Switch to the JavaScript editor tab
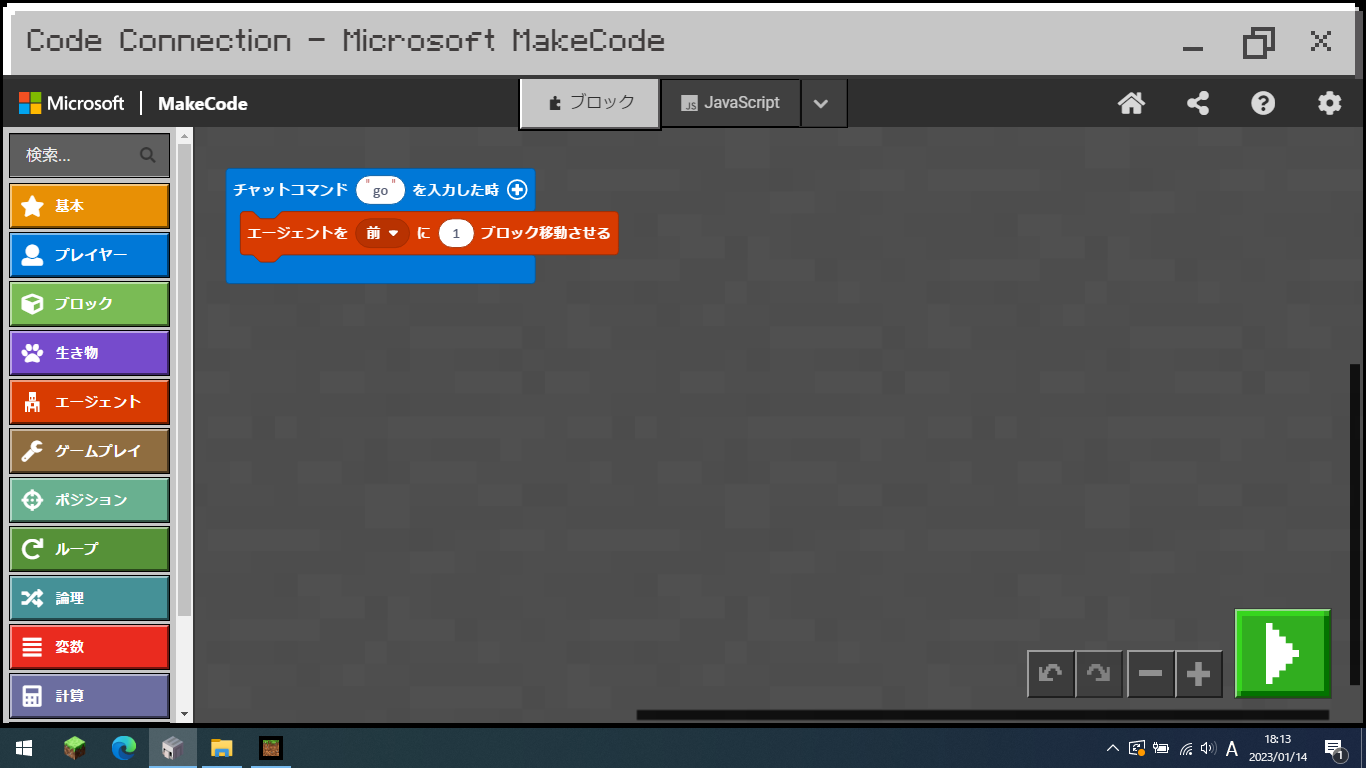 (x=731, y=103)
